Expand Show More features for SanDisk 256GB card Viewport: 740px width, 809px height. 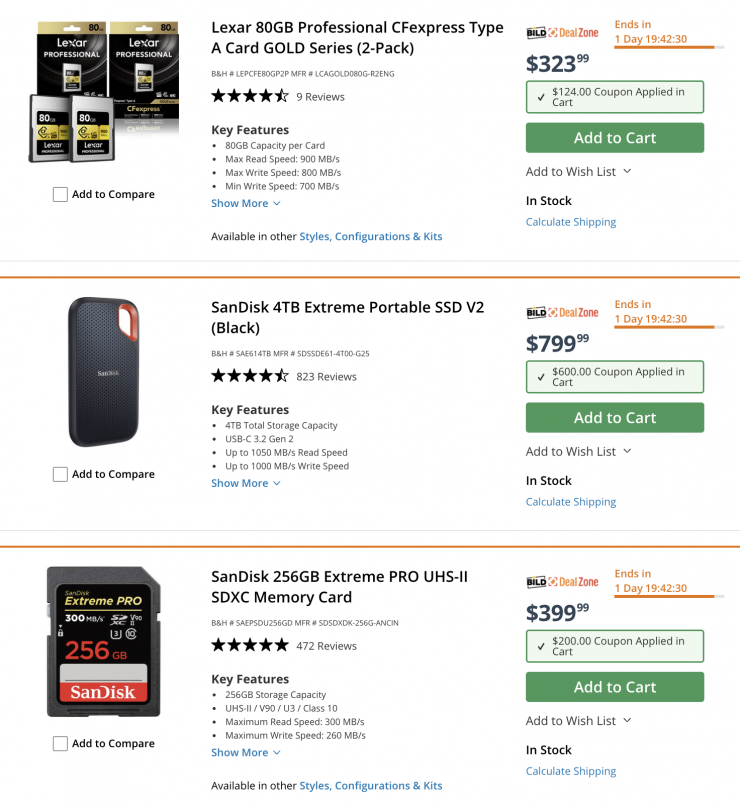click(x=246, y=753)
